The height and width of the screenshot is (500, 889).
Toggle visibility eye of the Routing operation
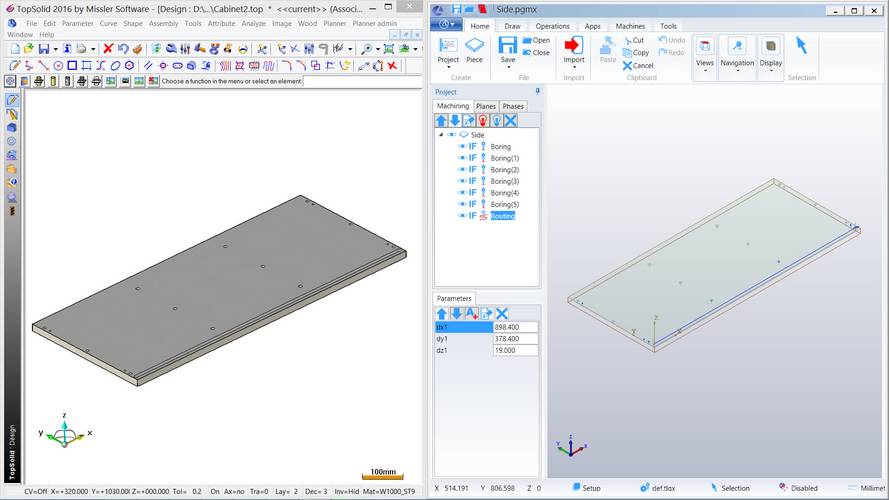(462, 215)
